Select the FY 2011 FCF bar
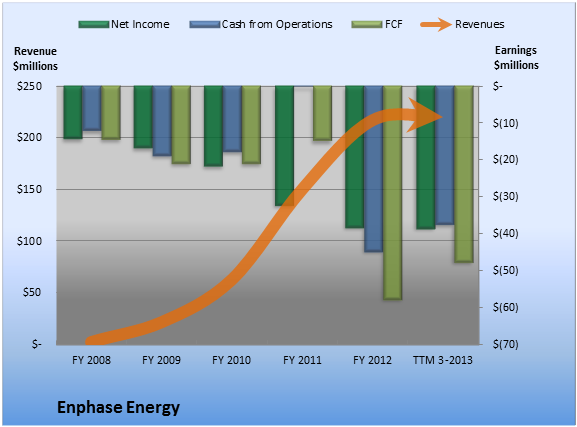 tap(322, 113)
